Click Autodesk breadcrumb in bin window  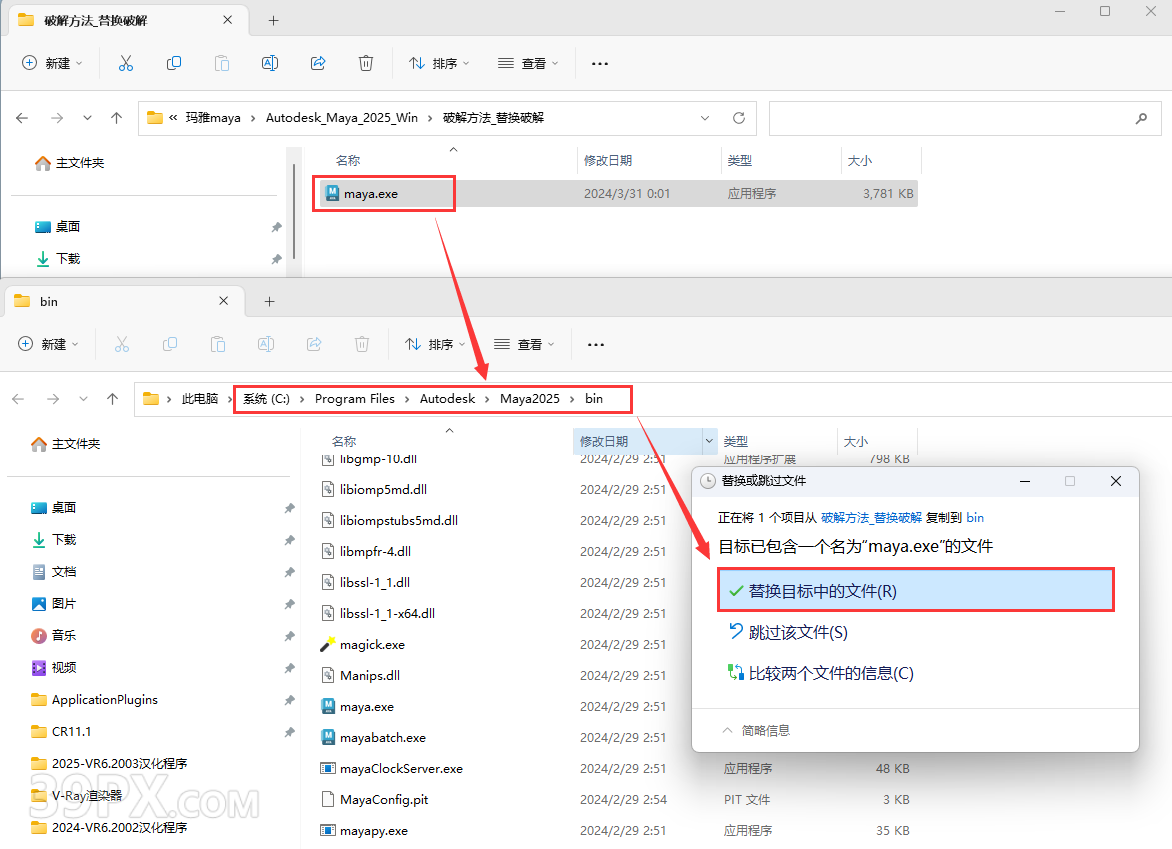pos(447,399)
